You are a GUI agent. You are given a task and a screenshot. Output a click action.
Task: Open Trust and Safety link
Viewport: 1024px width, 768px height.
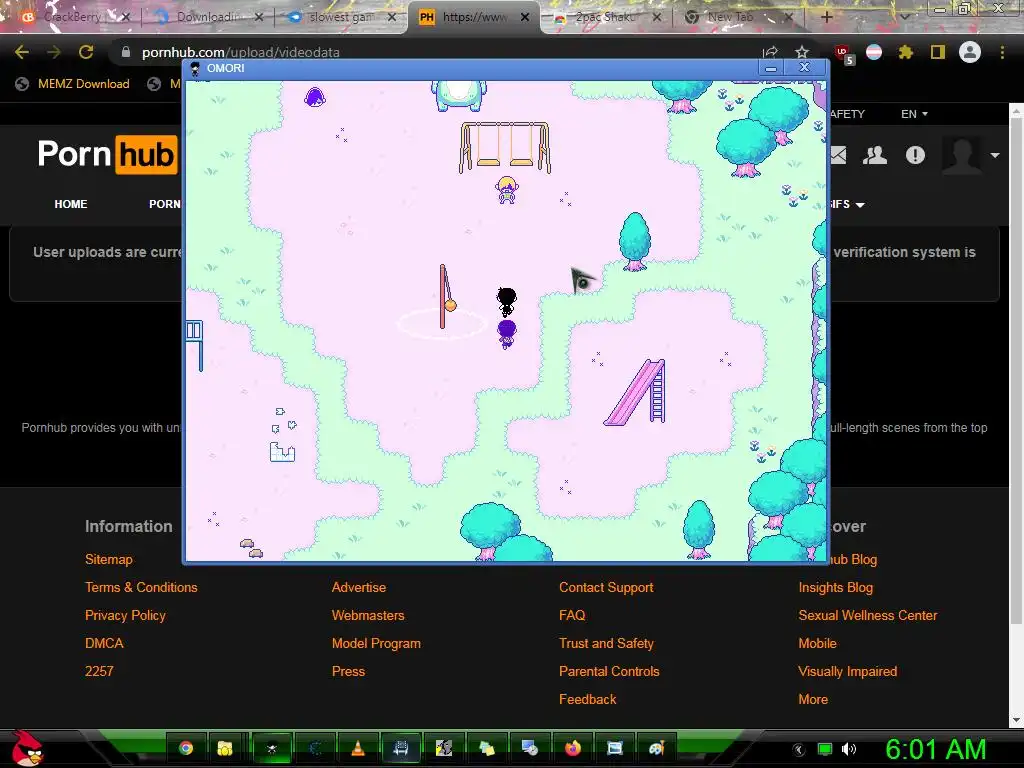pyautogui.click(x=606, y=643)
